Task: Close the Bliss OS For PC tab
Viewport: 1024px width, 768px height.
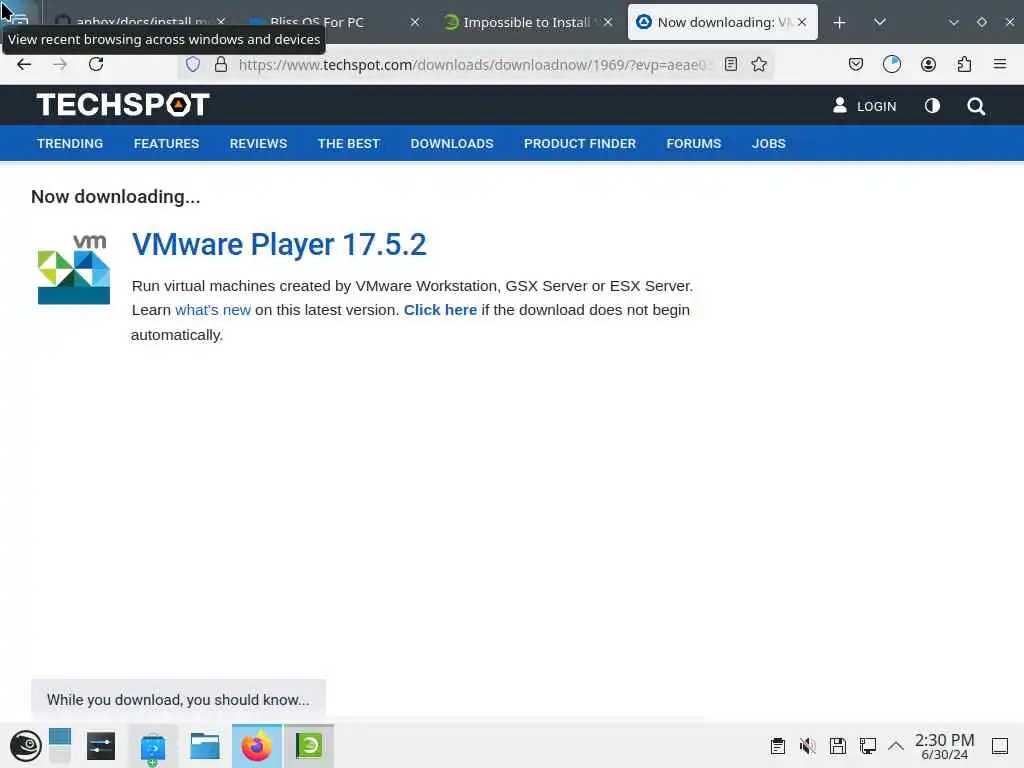Action: (415, 22)
